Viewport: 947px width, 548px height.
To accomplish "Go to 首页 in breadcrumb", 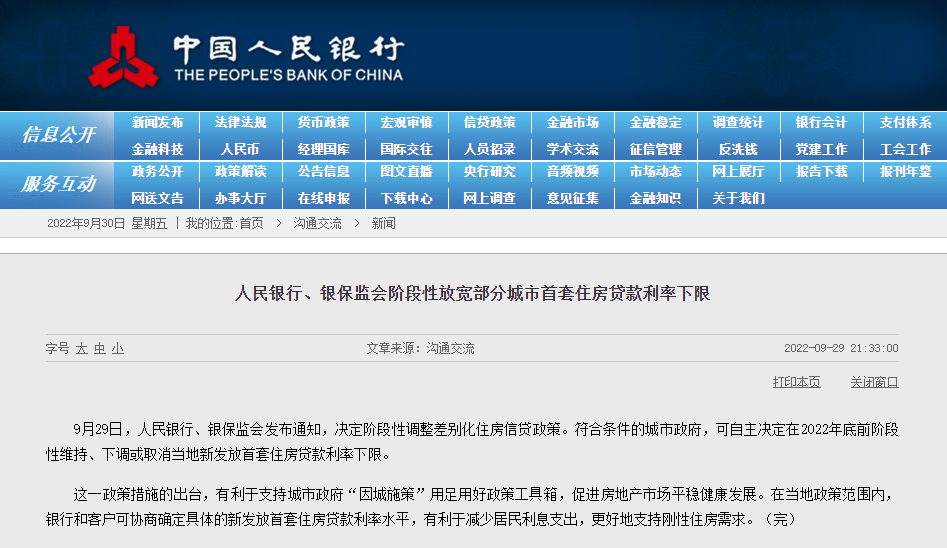I will (251, 224).
